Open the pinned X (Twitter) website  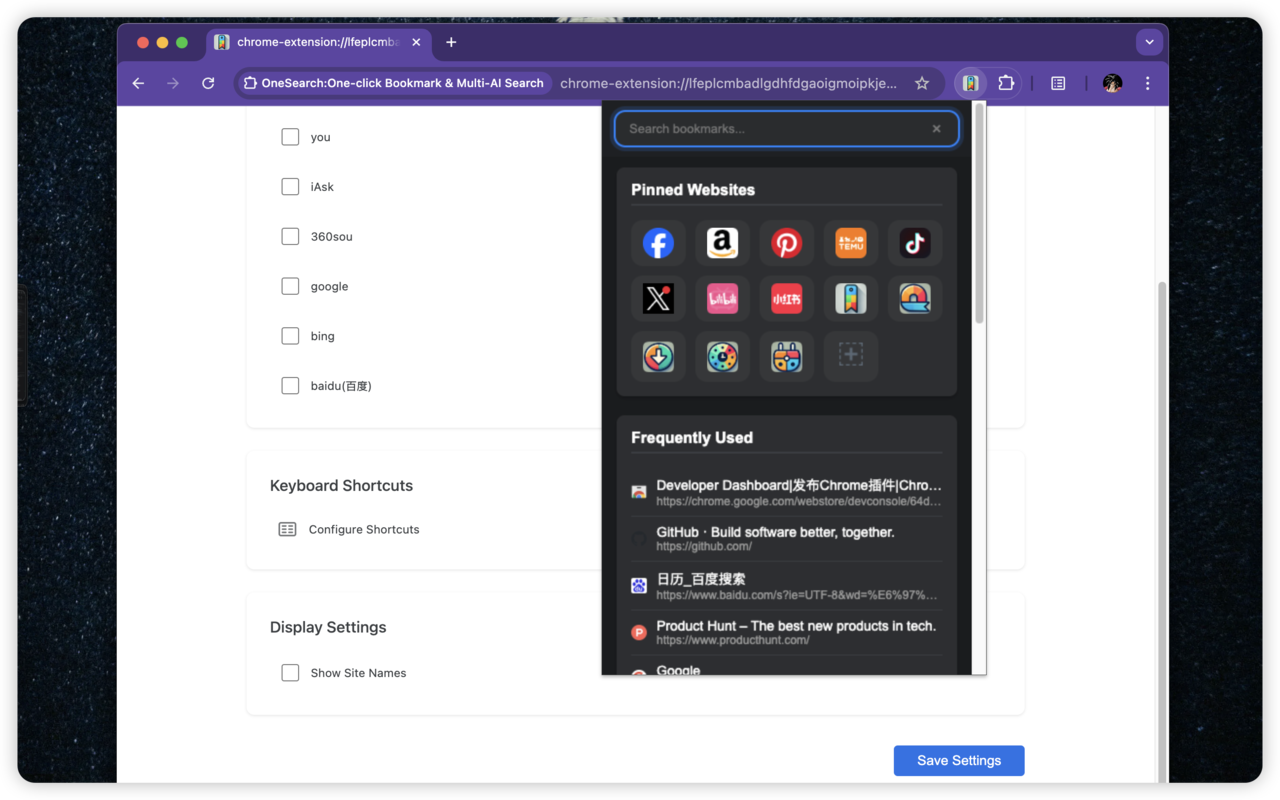coord(658,299)
